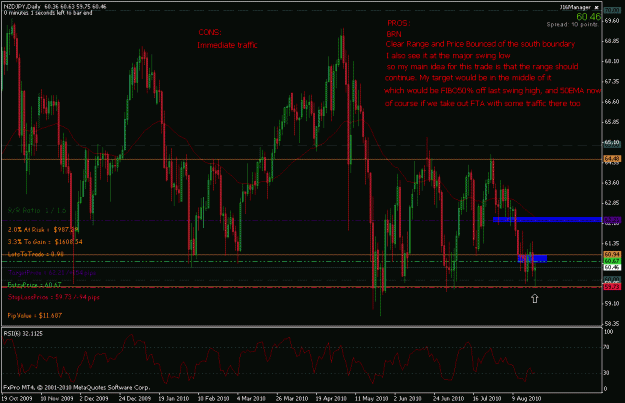This screenshot has height=403, width=625.
Task: Click the 58.35 value on price scale
Action: tap(612, 324)
